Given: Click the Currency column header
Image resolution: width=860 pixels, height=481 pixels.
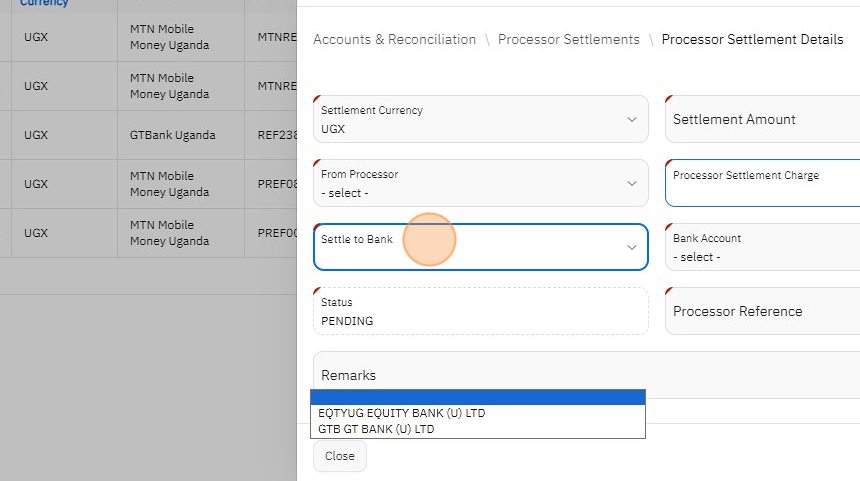Looking at the screenshot, I should [x=44, y=3].
